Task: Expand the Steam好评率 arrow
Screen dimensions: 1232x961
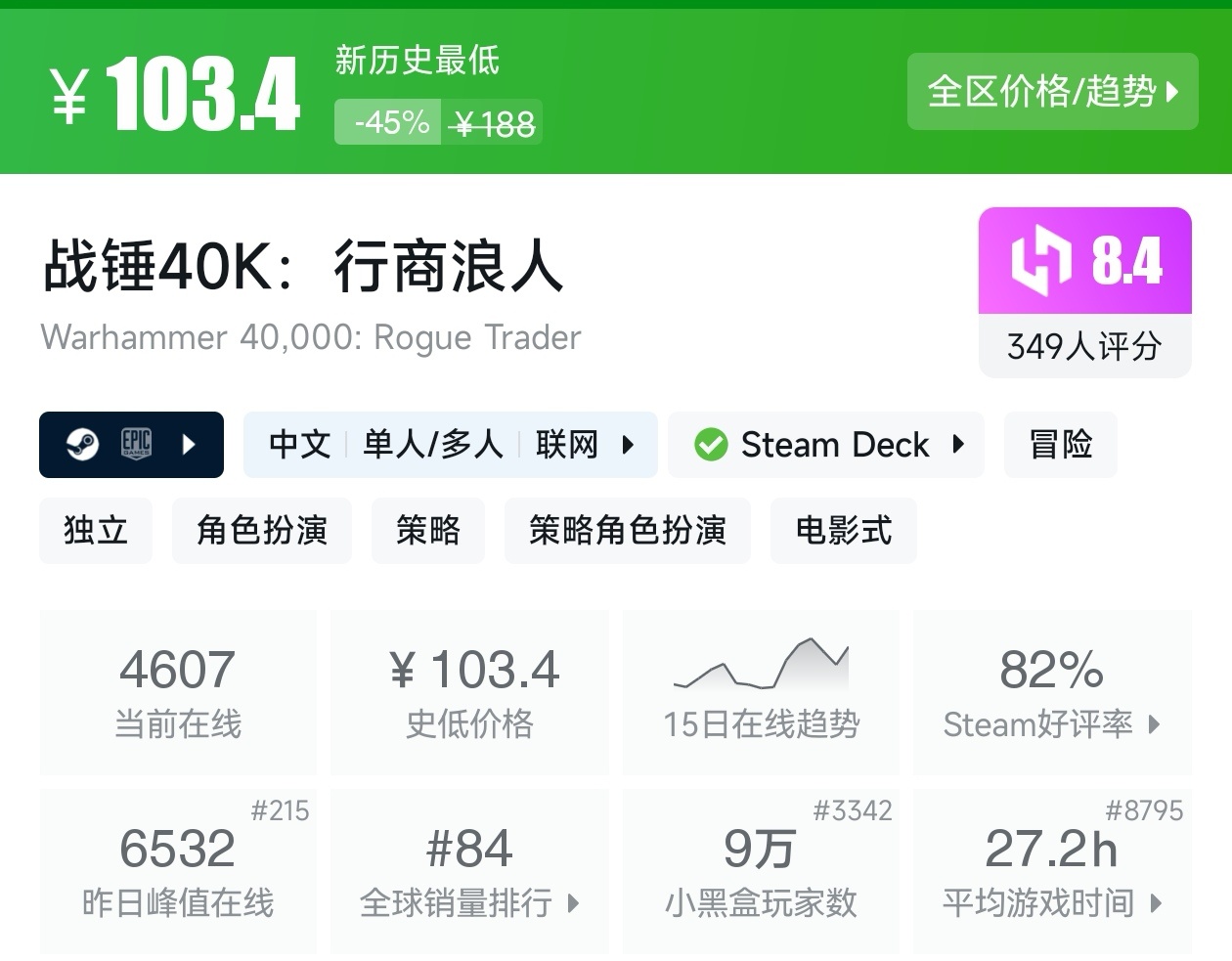Action: point(1155,724)
